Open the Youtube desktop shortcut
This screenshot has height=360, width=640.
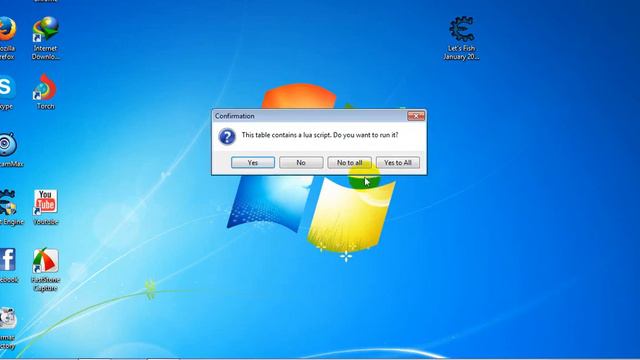coord(45,207)
